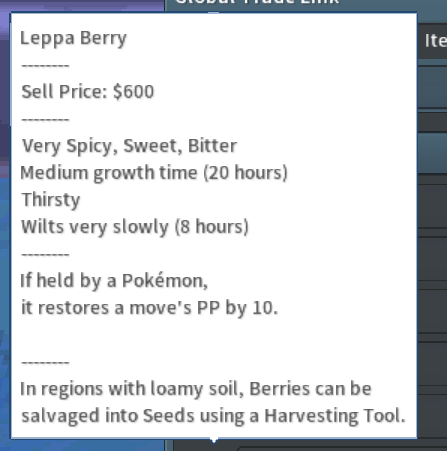Click the Global Trade Link window title
Image resolution: width=447 pixels, height=451 pixels.
[x=257, y=2]
